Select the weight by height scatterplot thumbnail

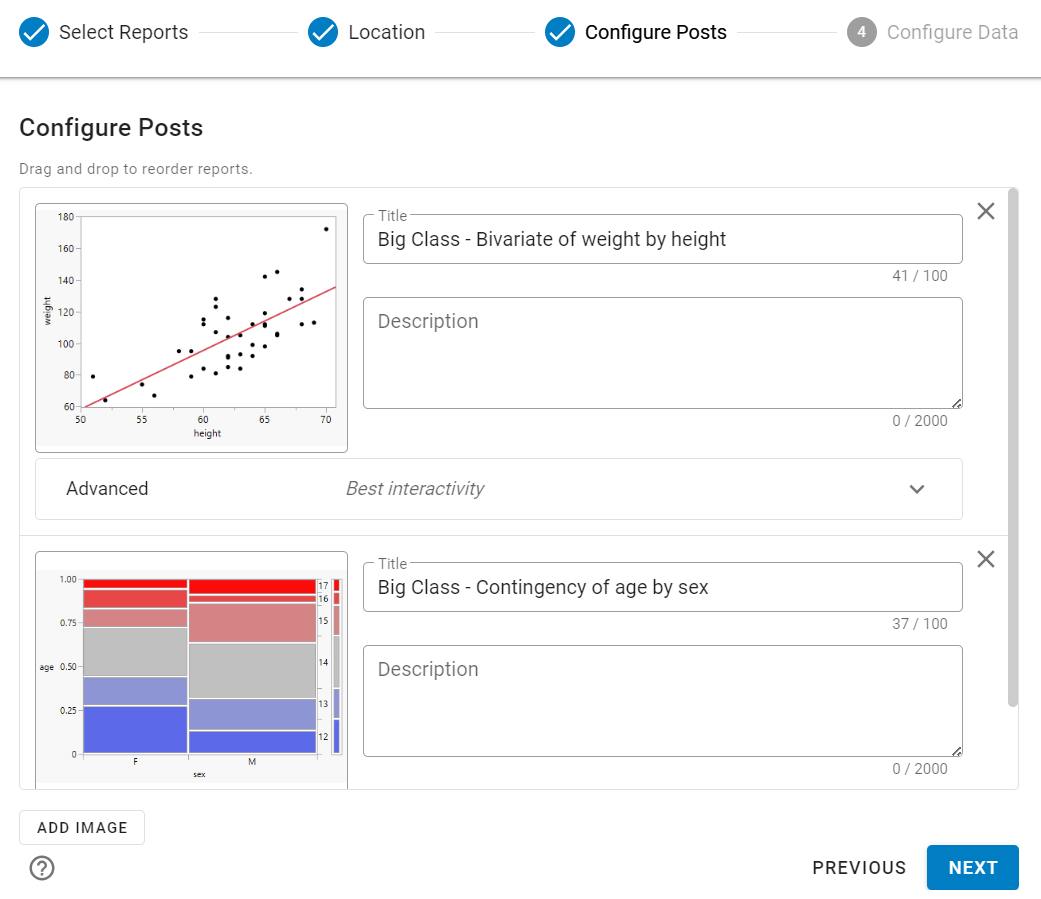(x=192, y=328)
